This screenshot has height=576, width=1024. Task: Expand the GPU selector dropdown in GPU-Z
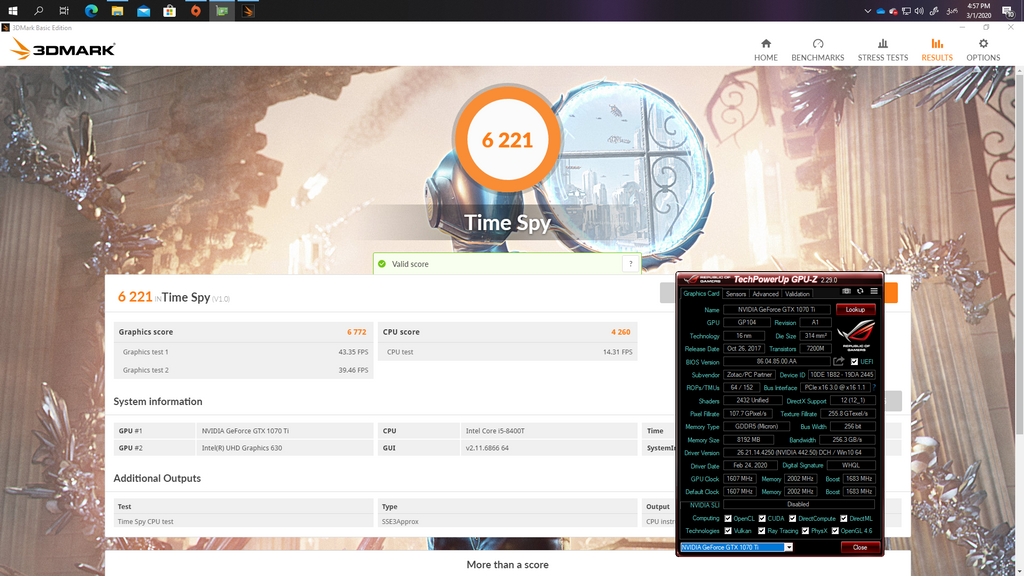(788, 547)
